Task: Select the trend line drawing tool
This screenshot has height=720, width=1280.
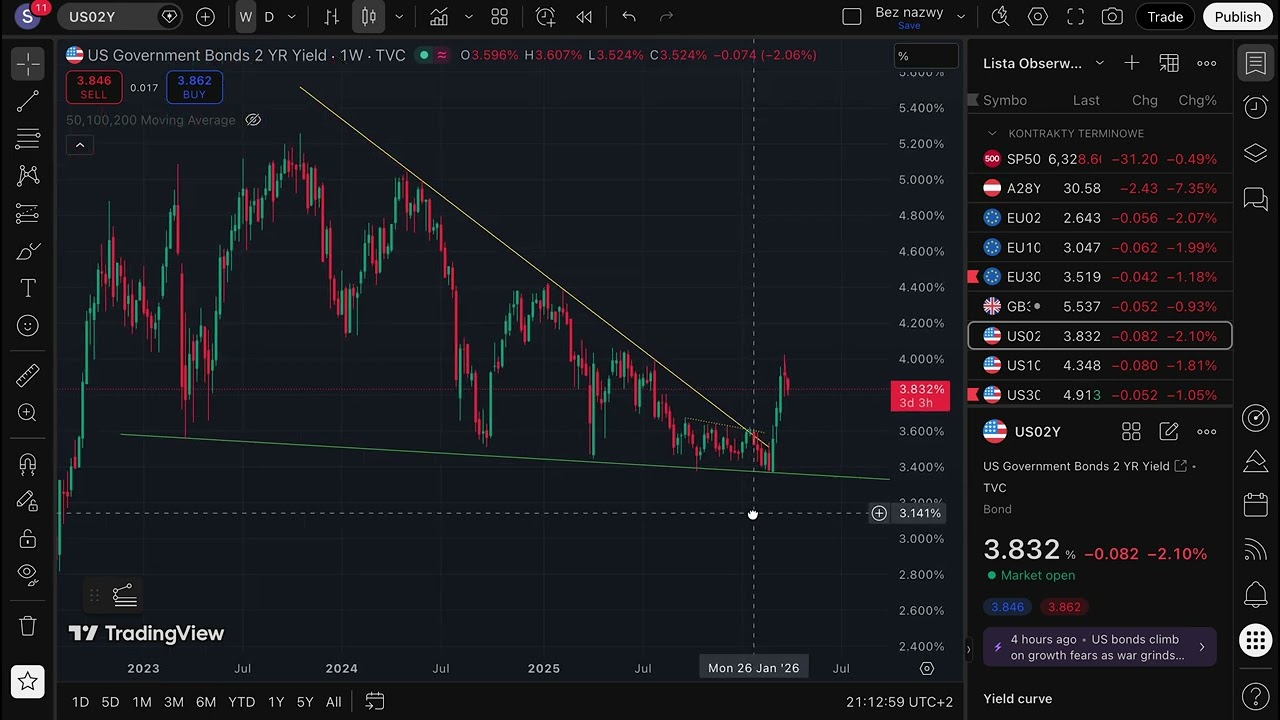Action: [28, 101]
